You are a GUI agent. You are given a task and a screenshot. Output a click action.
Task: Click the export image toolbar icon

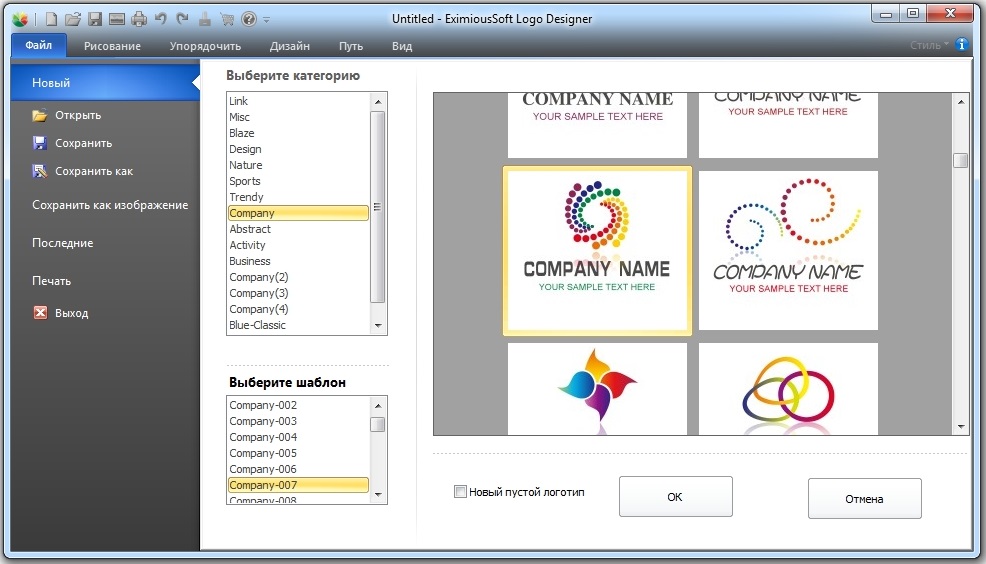click(x=117, y=19)
